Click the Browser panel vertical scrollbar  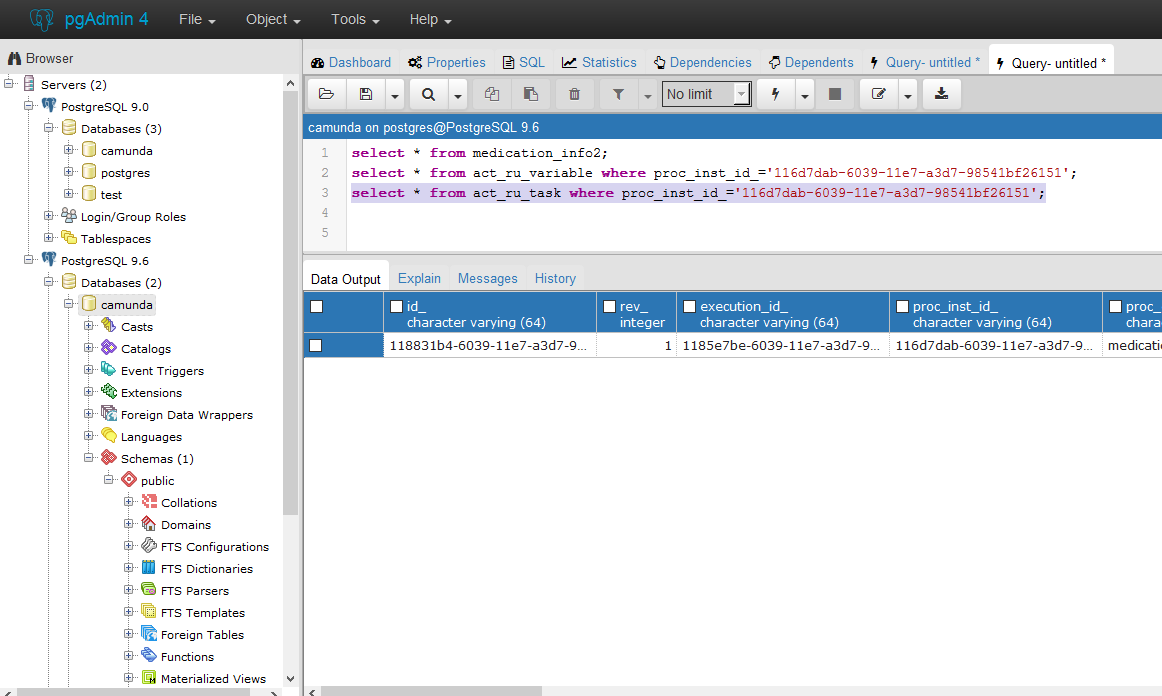tap(290, 304)
